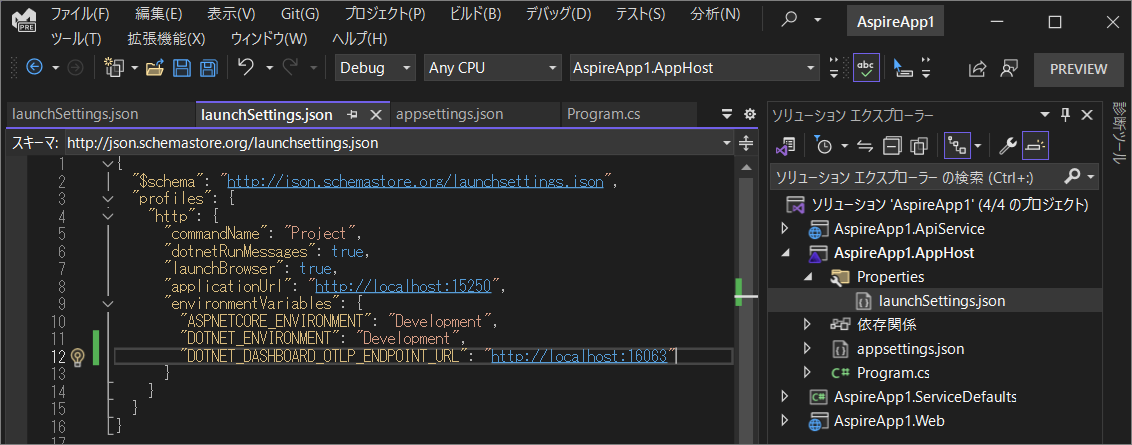Open the schema URL dropdown
The height and width of the screenshot is (445, 1132).
pyautogui.click(x=727, y=143)
